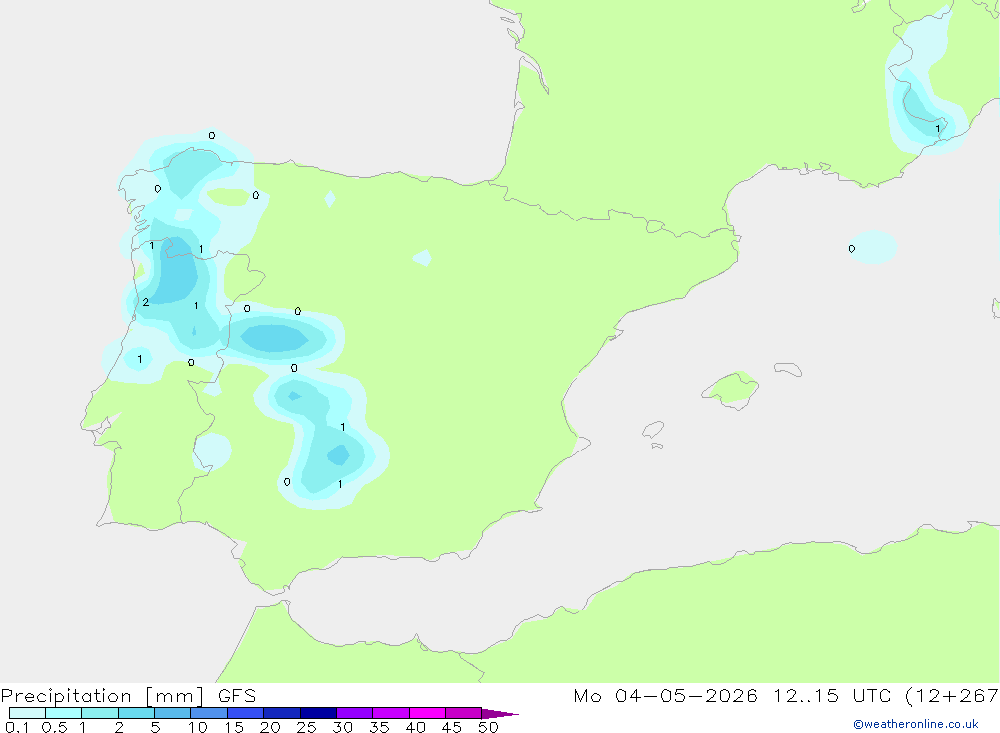Click the '30' legend scale label
The image size is (1000, 733).
coord(343,727)
